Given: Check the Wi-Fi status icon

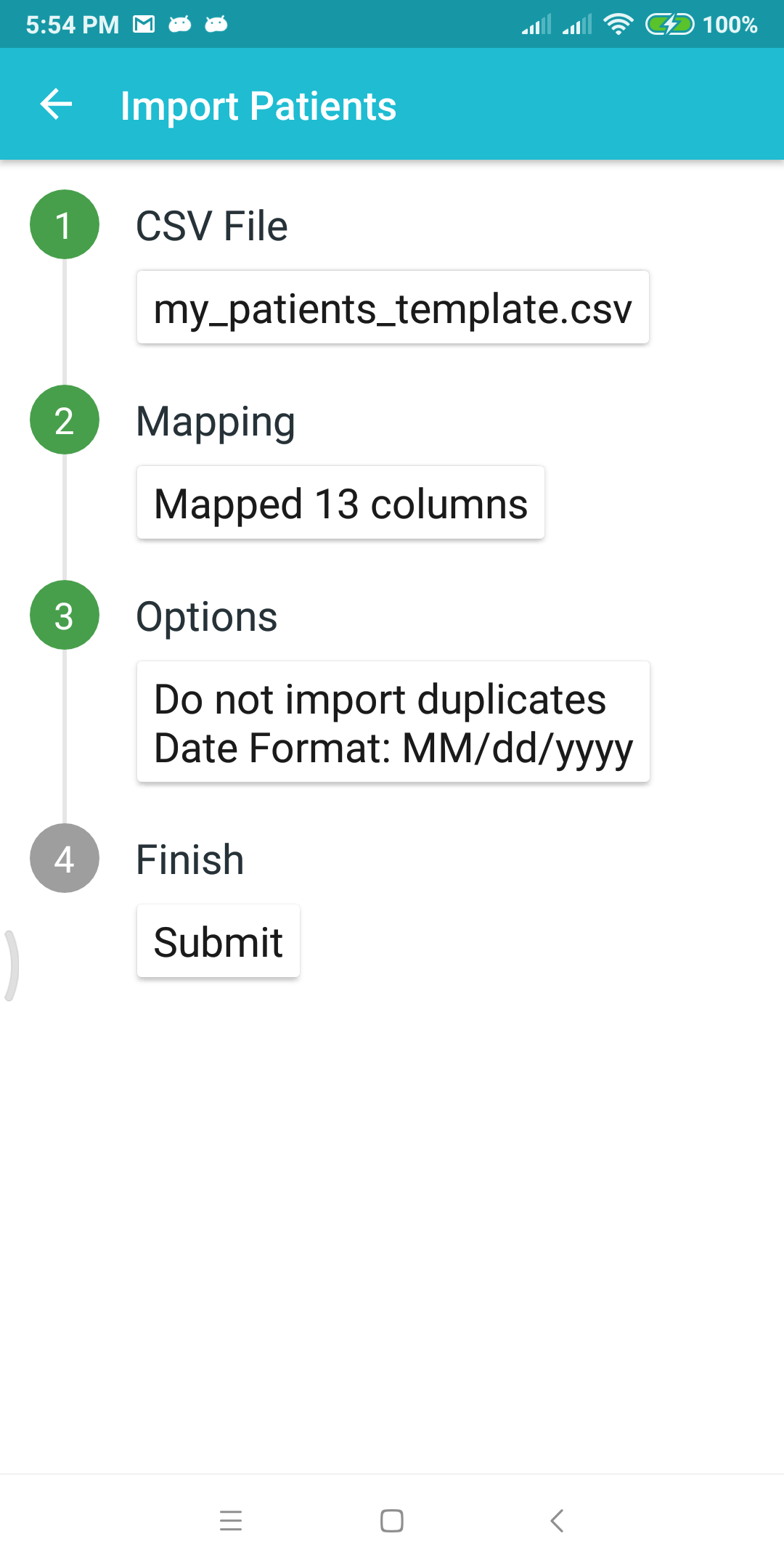Looking at the screenshot, I should [618, 25].
